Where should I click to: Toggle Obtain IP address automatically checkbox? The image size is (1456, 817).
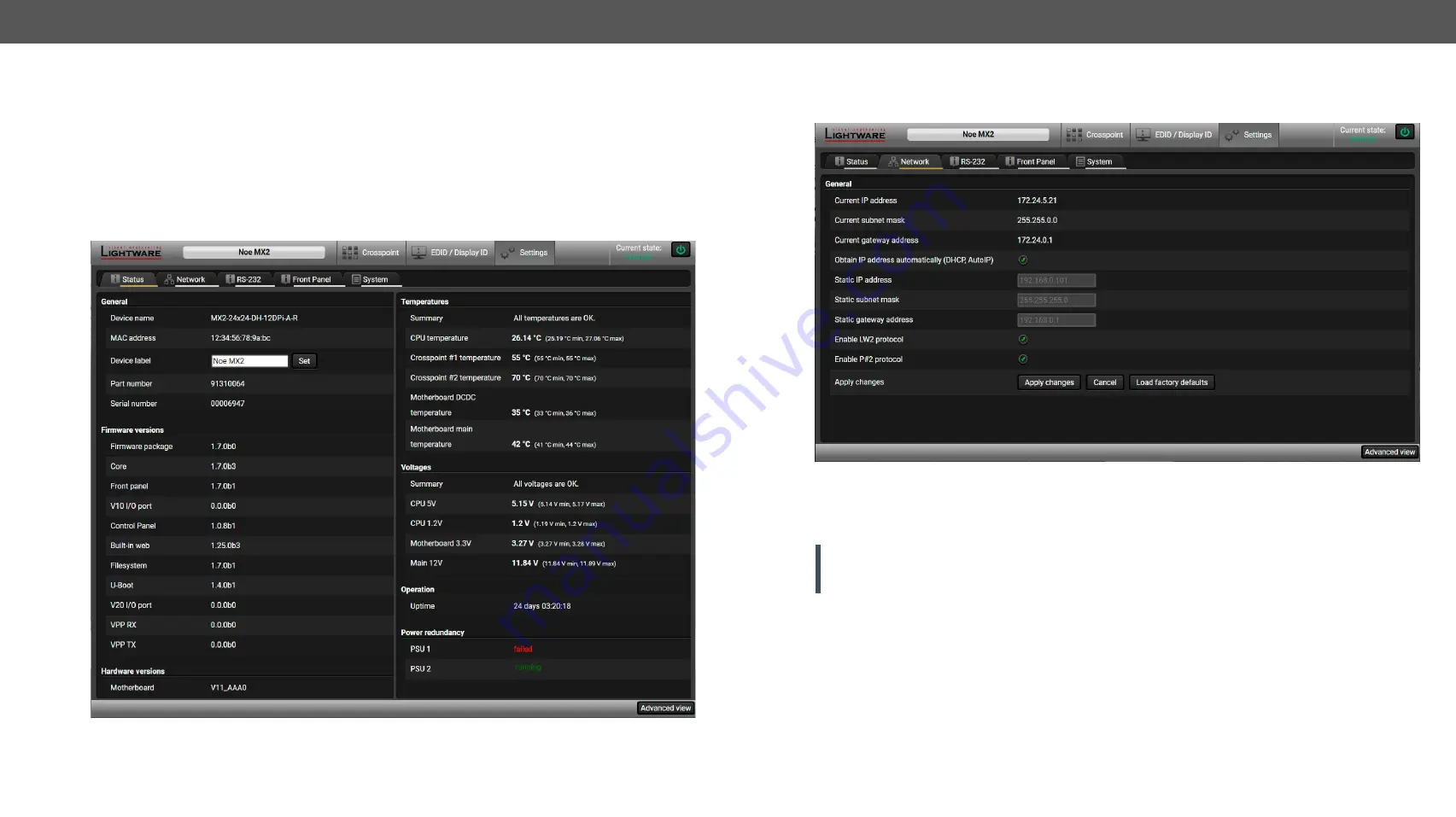click(x=1022, y=260)
